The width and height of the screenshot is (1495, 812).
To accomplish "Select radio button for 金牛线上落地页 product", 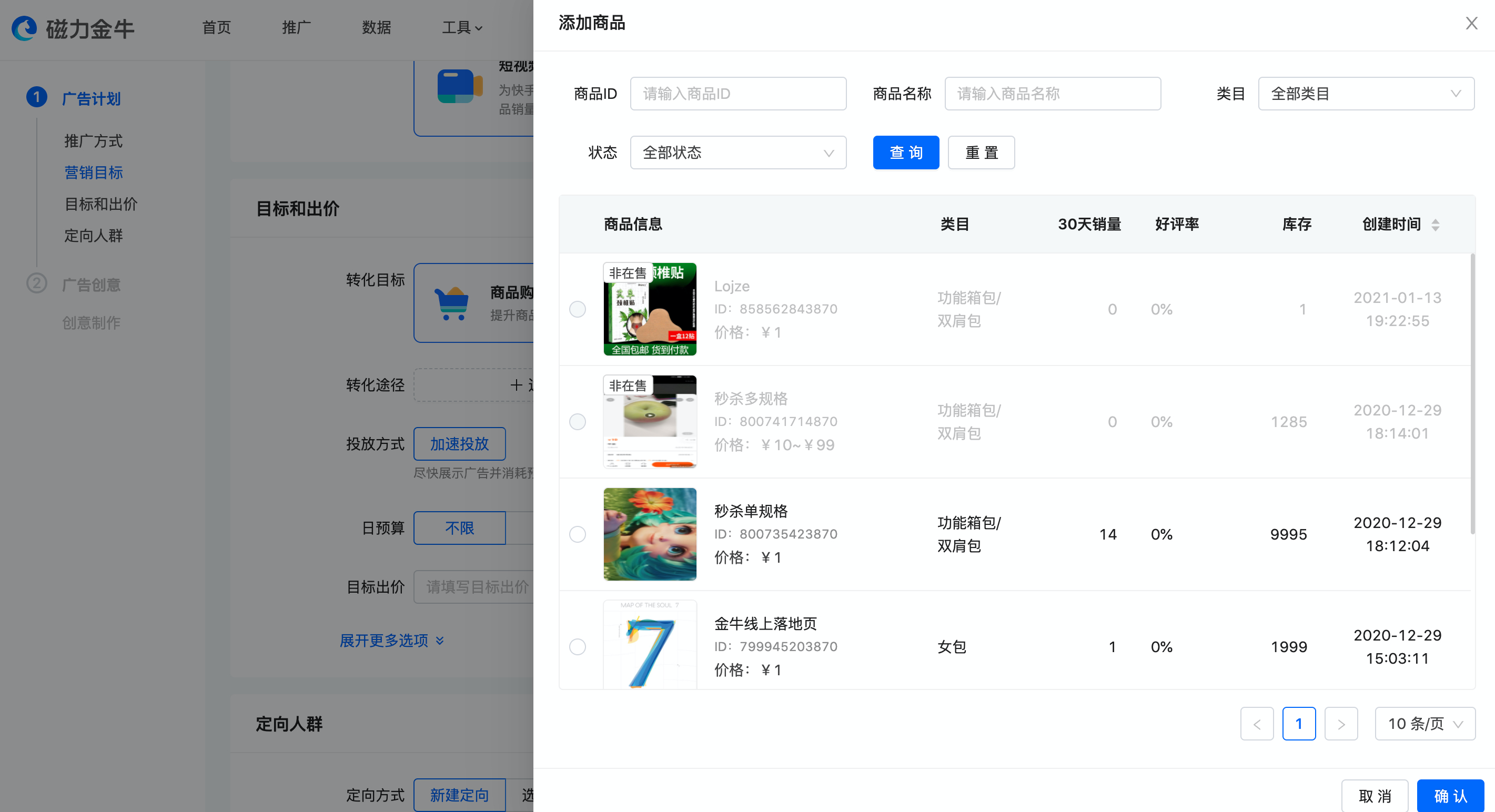I will pos(578,647).
